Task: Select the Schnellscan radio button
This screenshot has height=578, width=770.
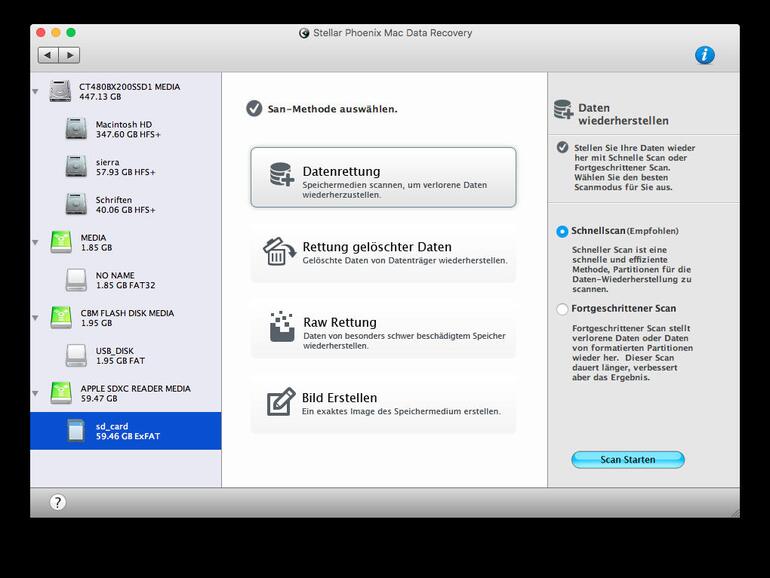Action: tap(562, 231)
